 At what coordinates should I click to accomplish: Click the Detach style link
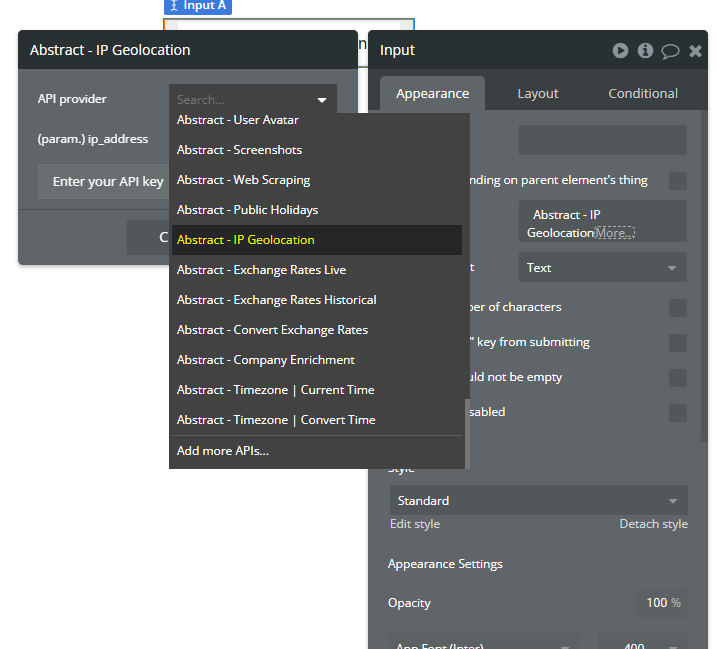[x=653, y=524]
